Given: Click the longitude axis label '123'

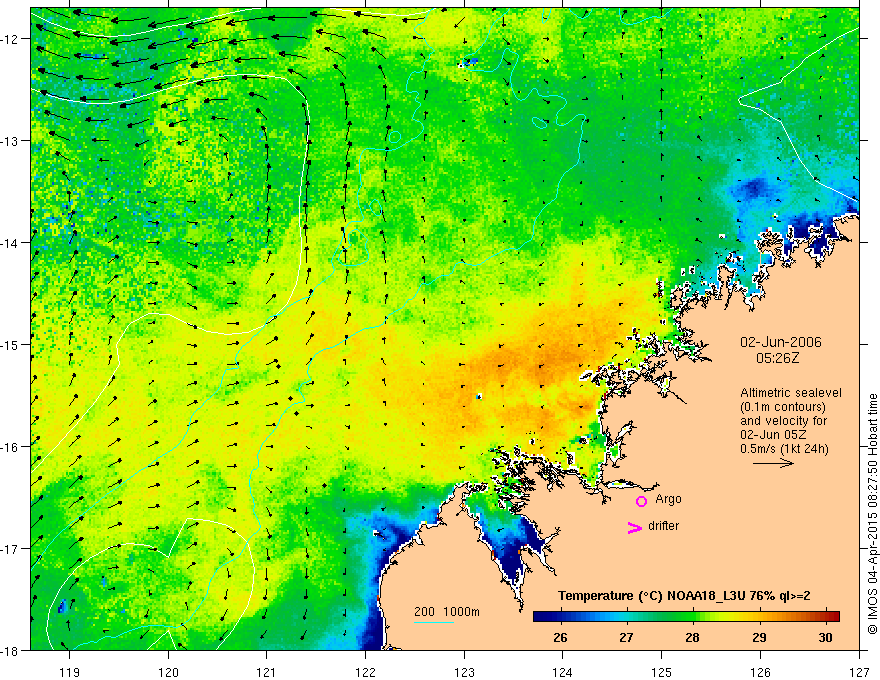Looking at the screenshot, I should 464,672.
